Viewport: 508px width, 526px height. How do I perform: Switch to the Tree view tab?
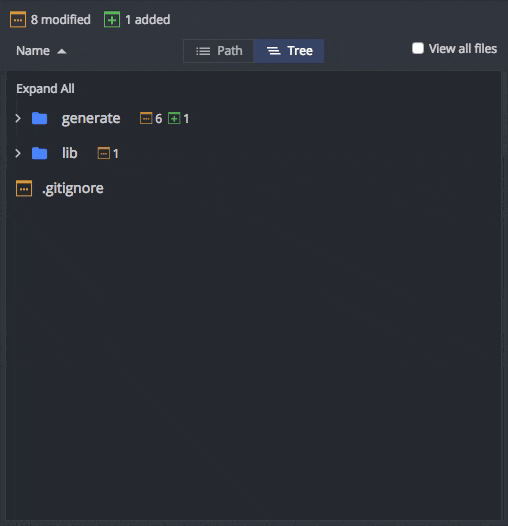289,51
